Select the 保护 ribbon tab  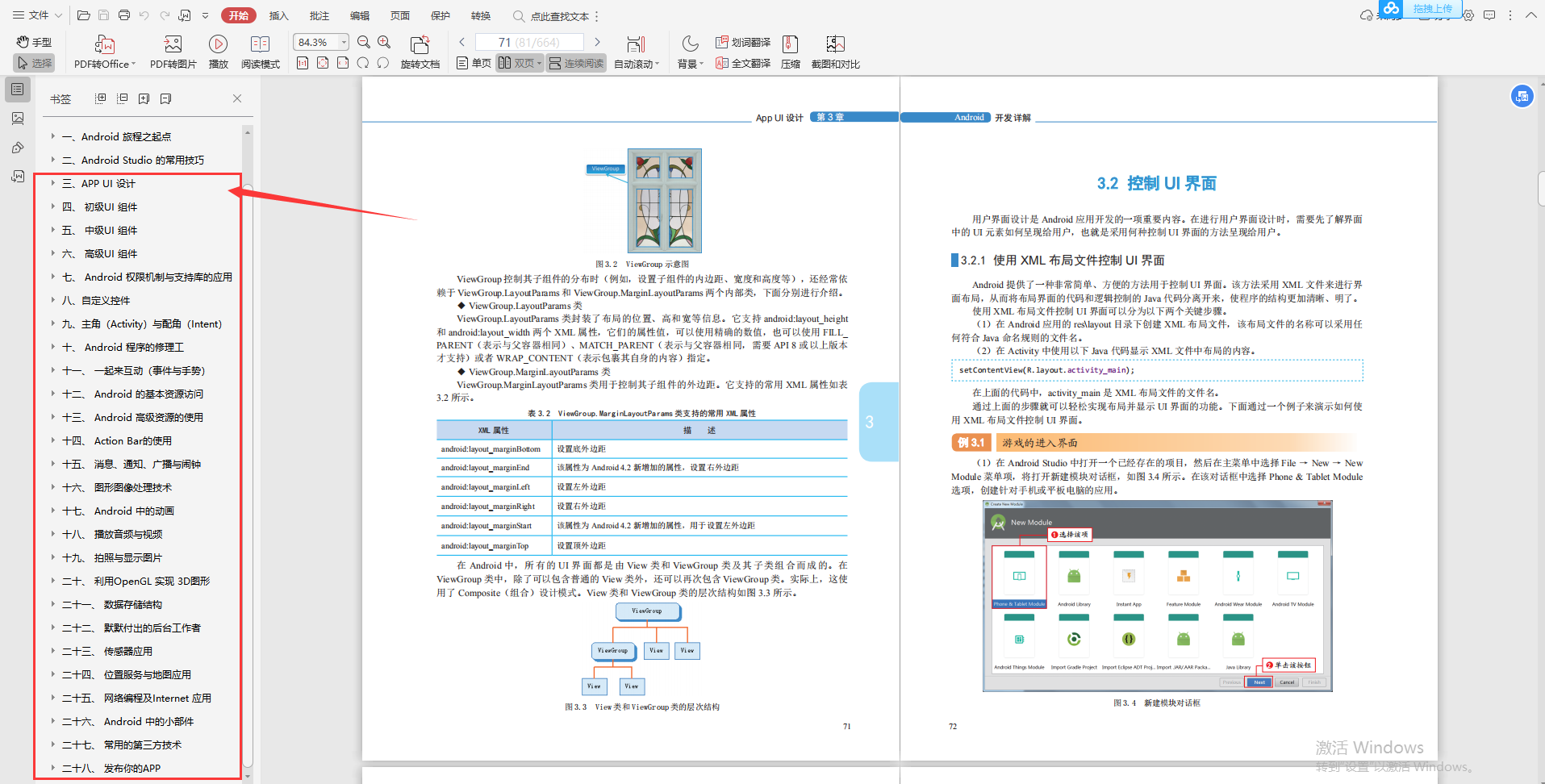pyautogui.click(x=440, y=15)
